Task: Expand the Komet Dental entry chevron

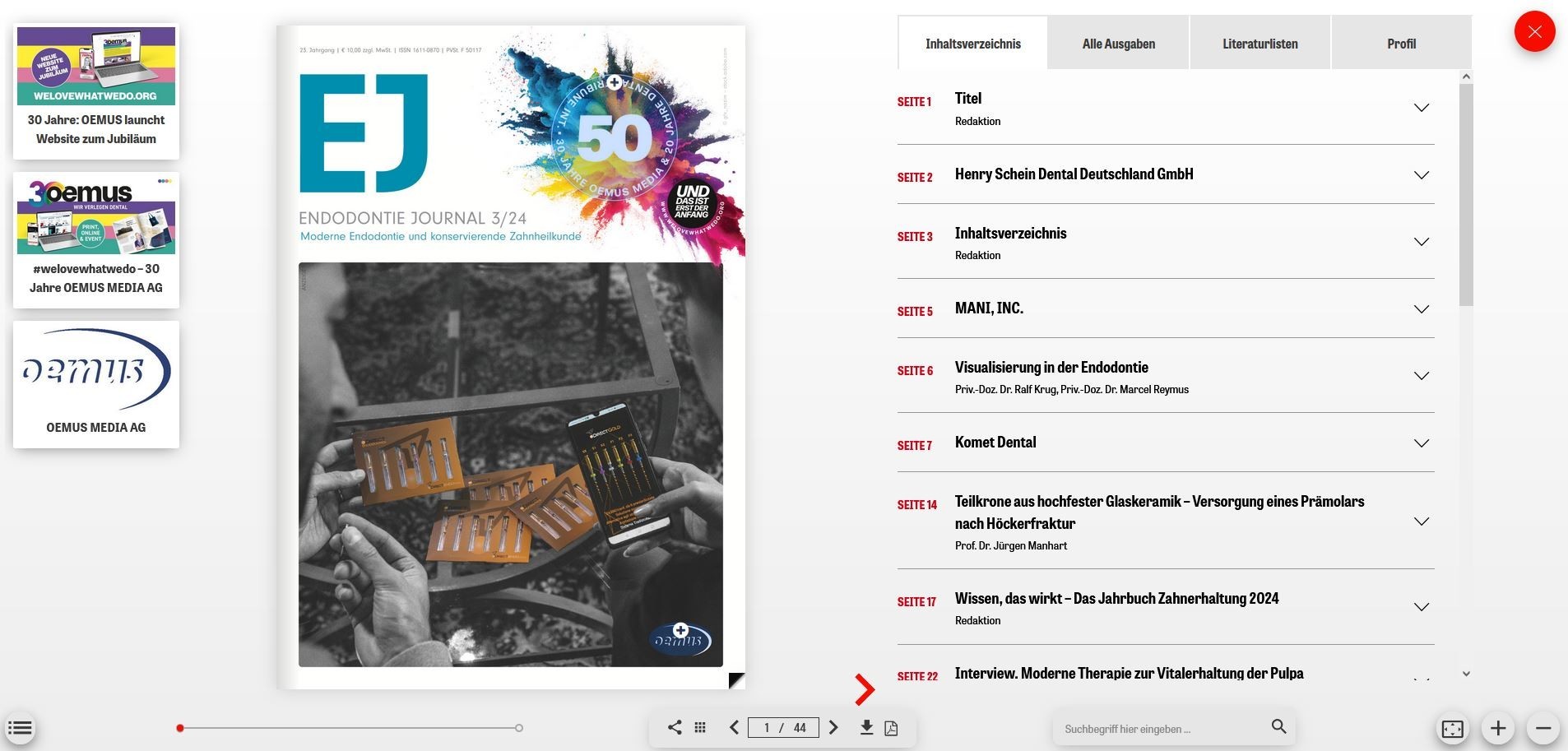Action: [x=1421, y=443]
